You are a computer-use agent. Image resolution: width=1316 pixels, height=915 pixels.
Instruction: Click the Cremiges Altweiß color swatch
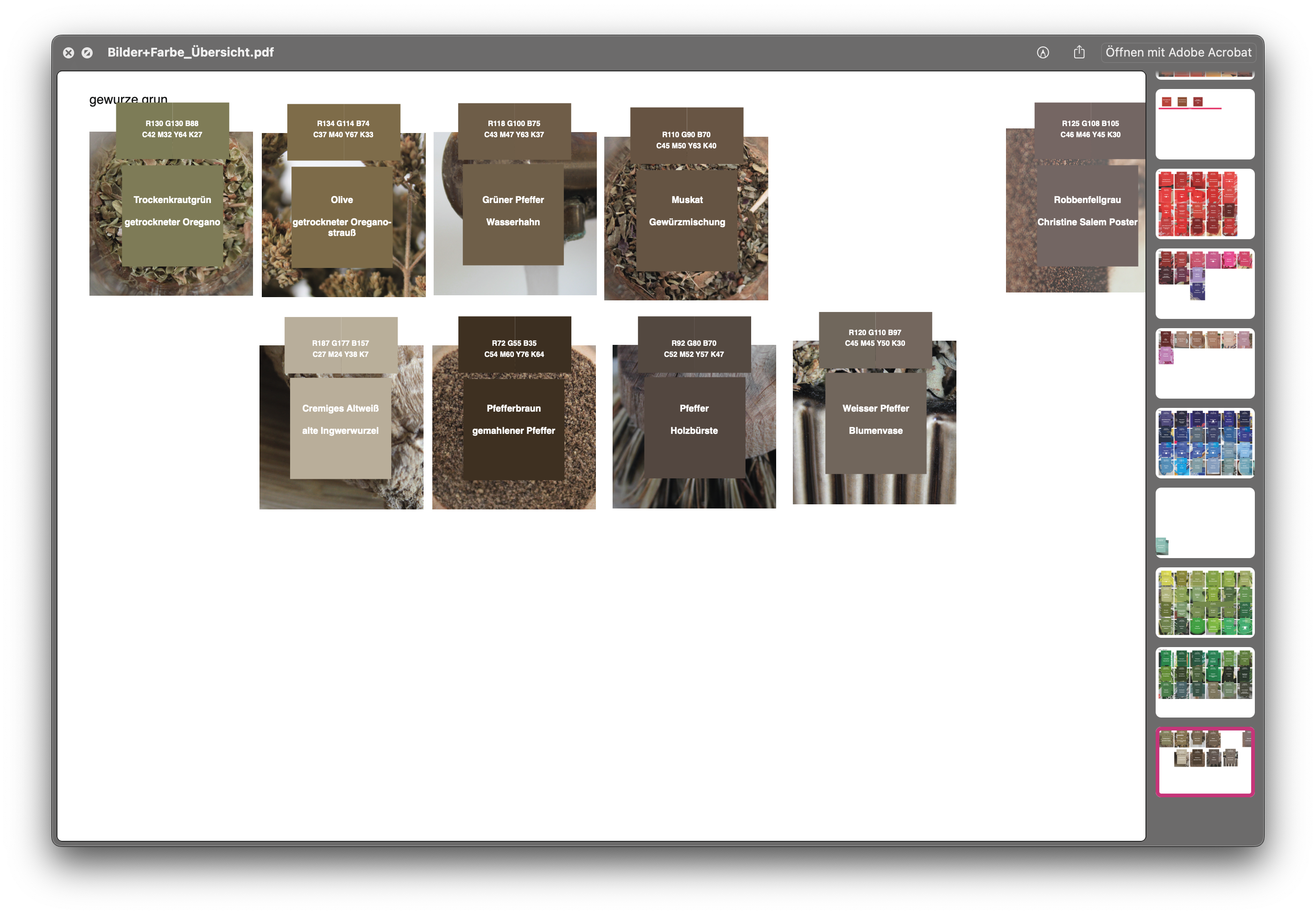point(341,428)
